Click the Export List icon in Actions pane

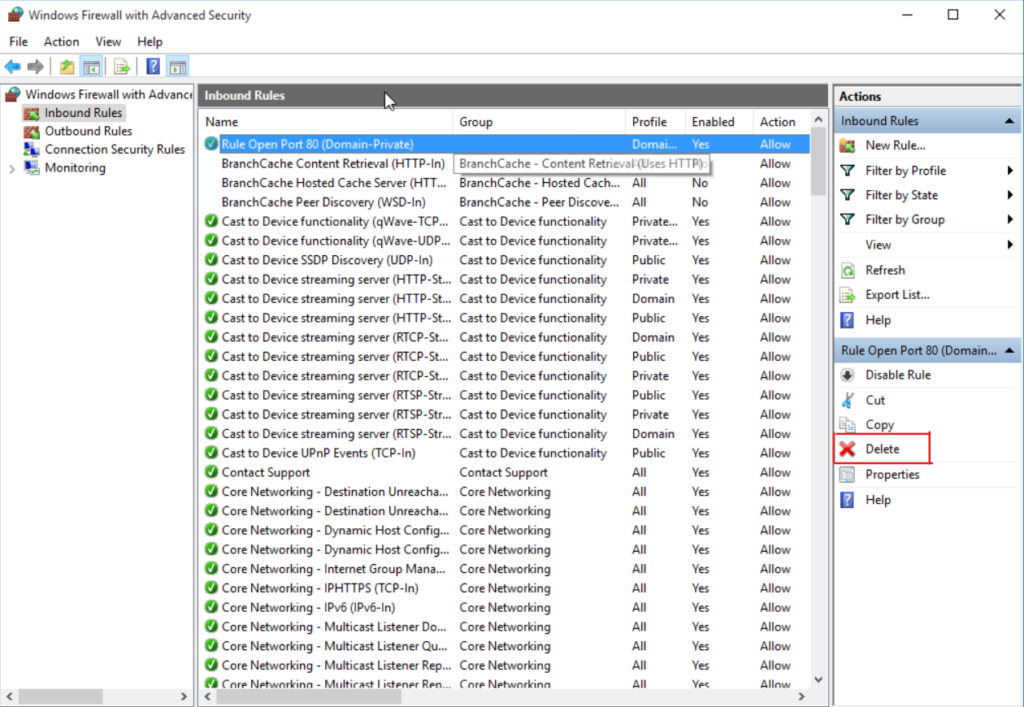click(x=847, y=295)
